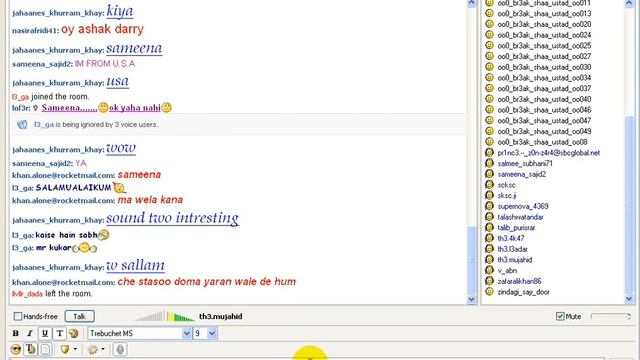Click the shield icon in the toolbar
640x360 pixels.
(x=65, y=349)
